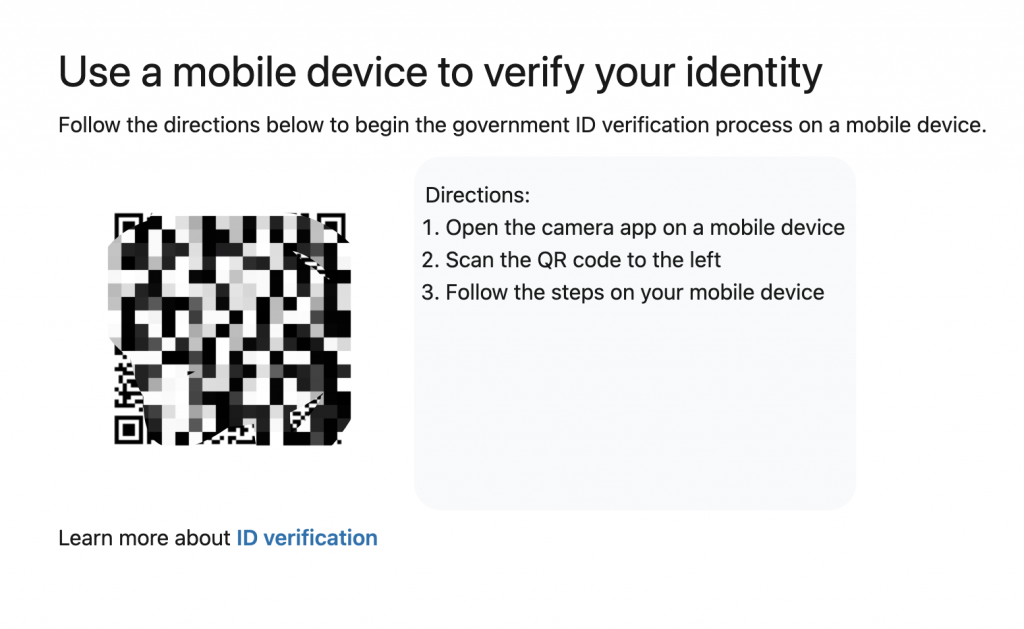1024x629 pixels.
Task: Click the words 'mobile device' in step 1
Action: 777,227
